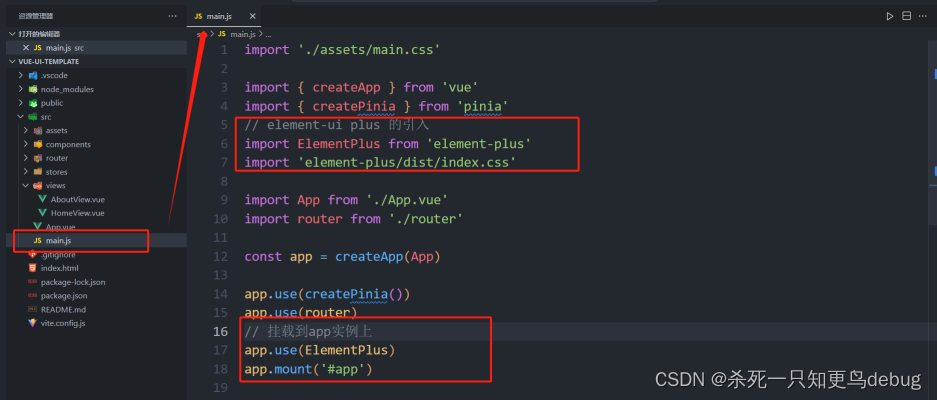Expand the node_modules folder
The width and height of the screenshot is (937, 400).
pos(21,89)
